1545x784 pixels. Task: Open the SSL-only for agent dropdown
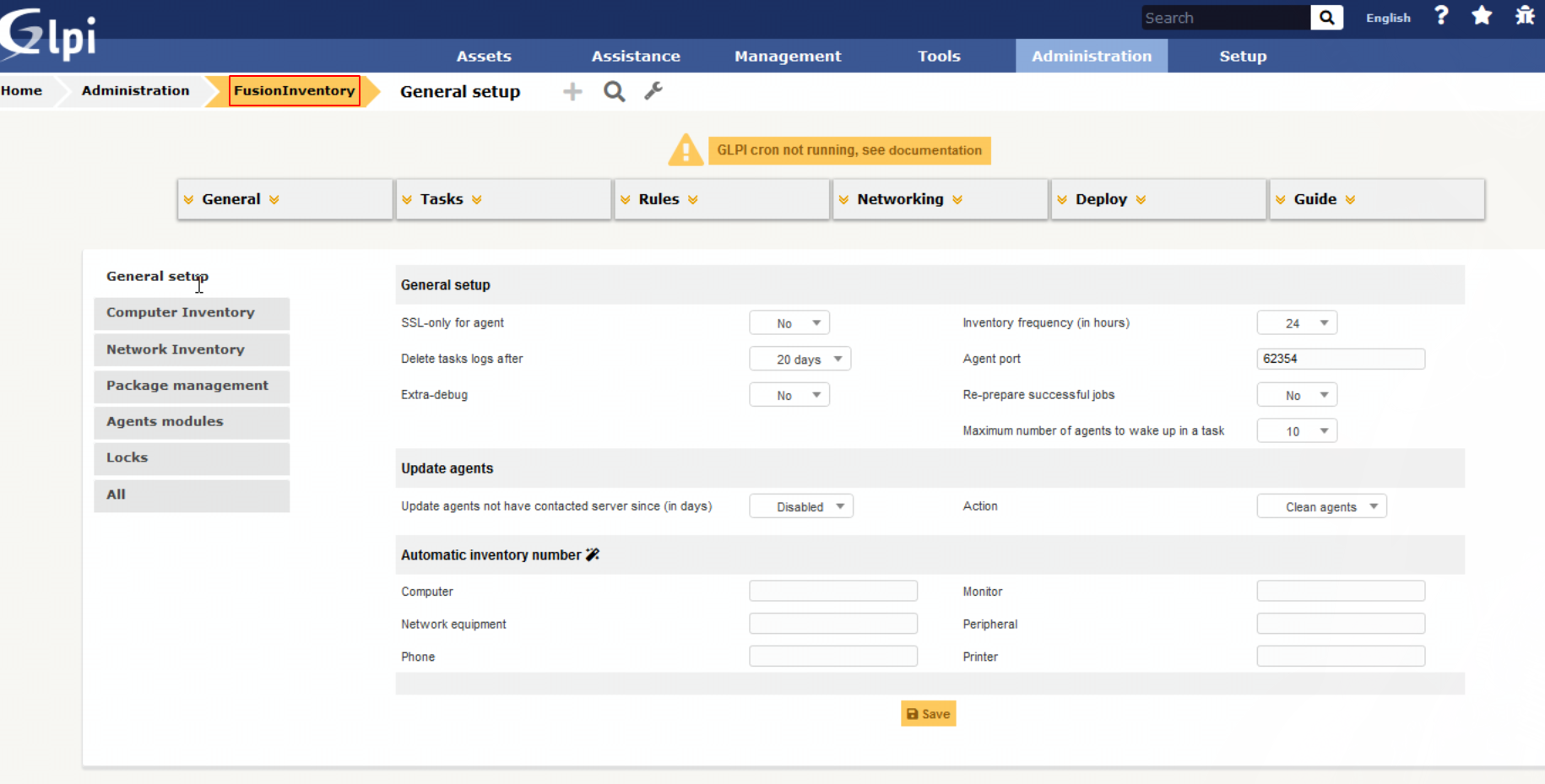789,323
